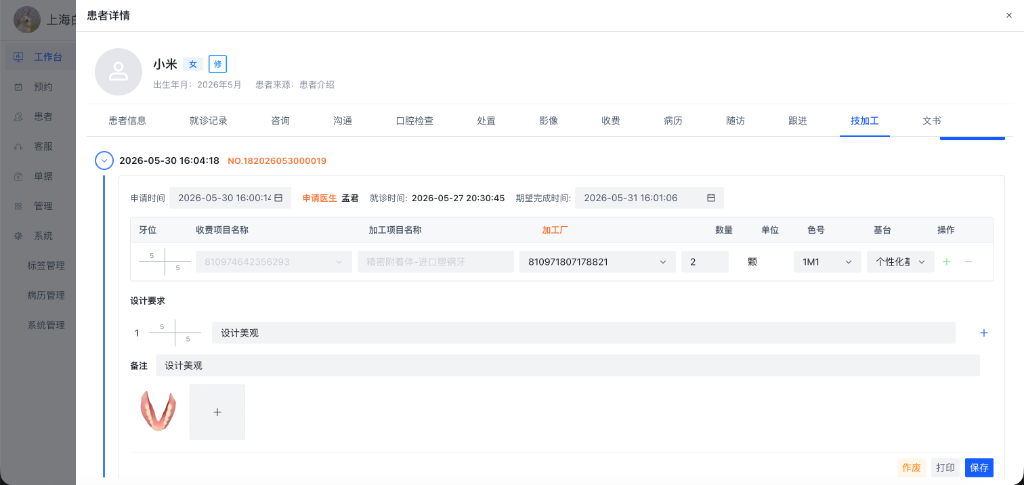Image resolution: width=1024 pixels, height=485 pixels.
Task: Click the 修 tag next to patient name
Action: (x=217, y=64)
